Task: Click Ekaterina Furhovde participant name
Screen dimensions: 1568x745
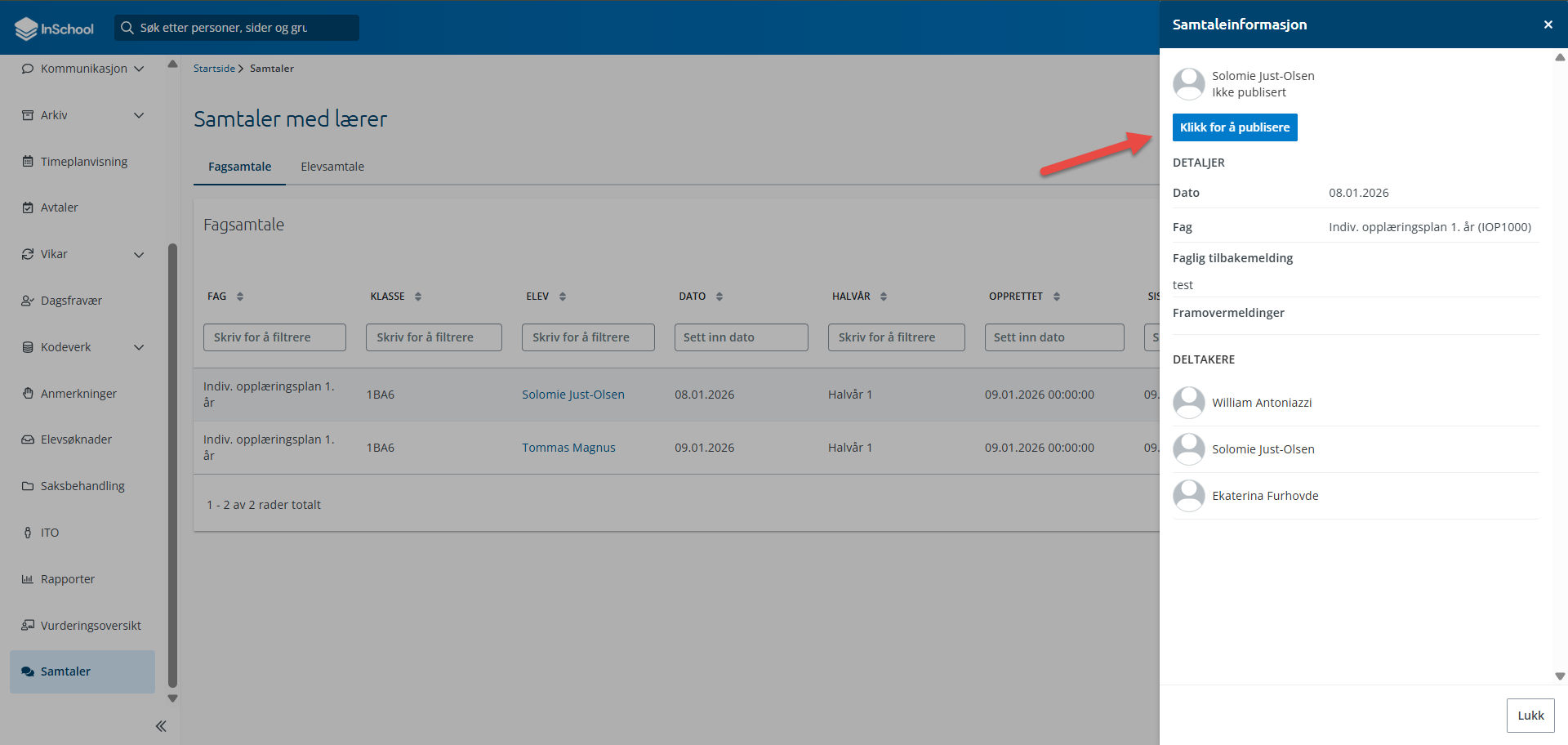Action: pos(1265,496)
